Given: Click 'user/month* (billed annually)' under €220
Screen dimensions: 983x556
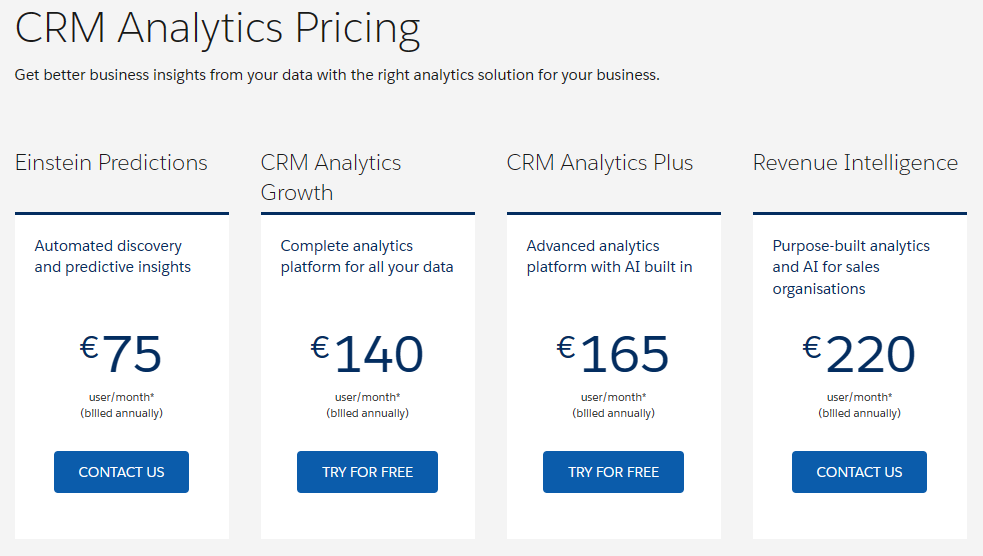Looking at the screenshot, I should point(859,405).
